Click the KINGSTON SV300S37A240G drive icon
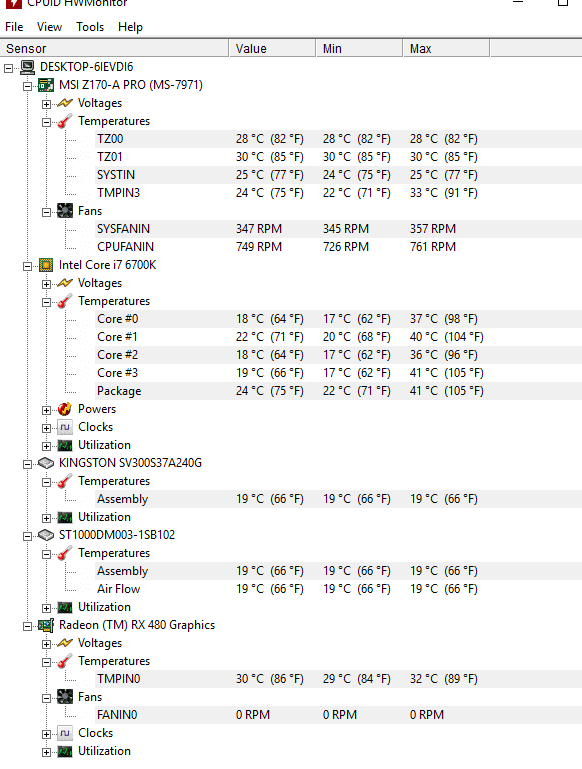 pos(46,463)
